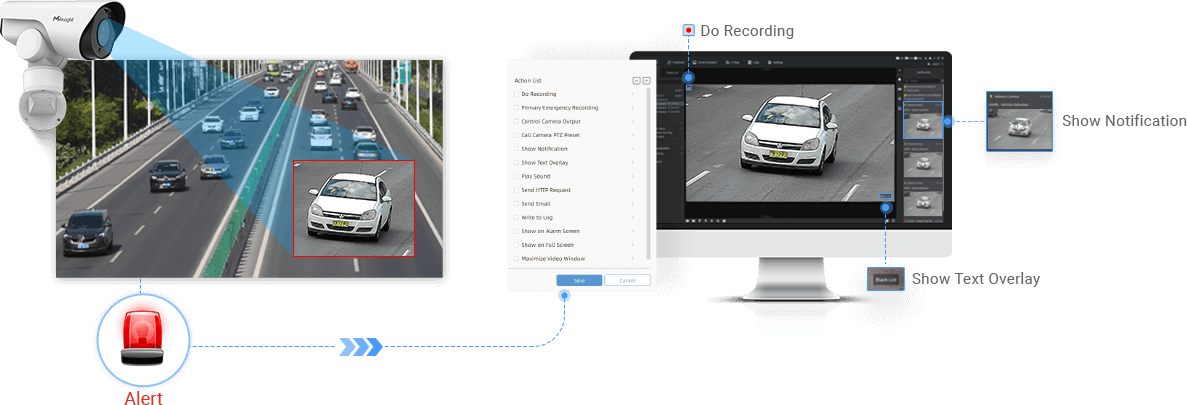Image resolution: width=1187 pixels, height=405 pixels.
Task: Expand the Play Sound action row
Action: [633, 176]
